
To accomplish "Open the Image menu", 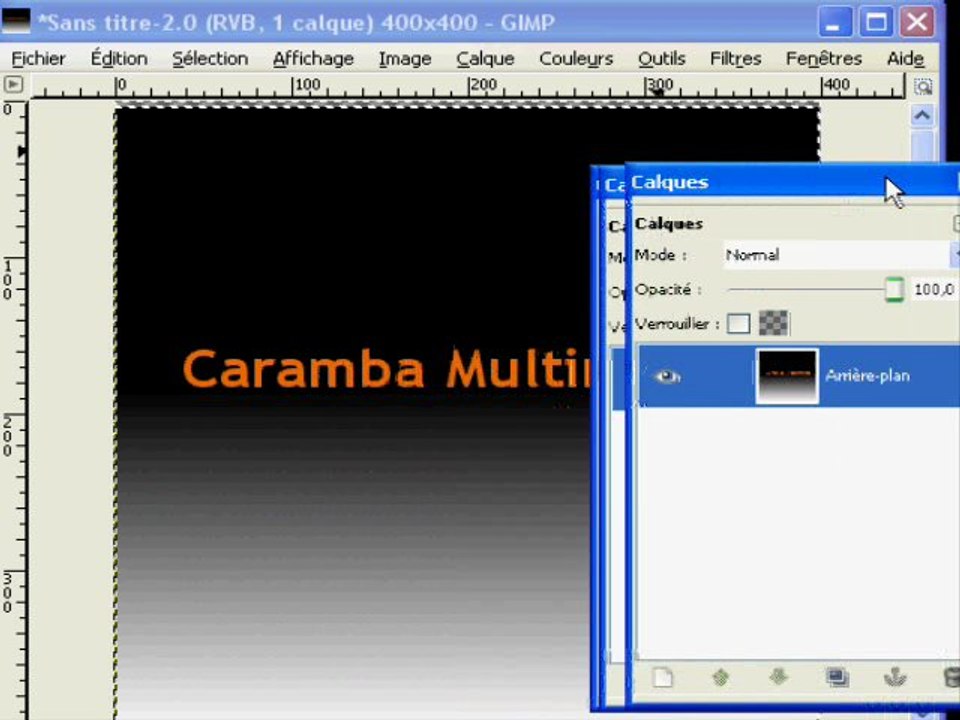I will tap(405, 59).
